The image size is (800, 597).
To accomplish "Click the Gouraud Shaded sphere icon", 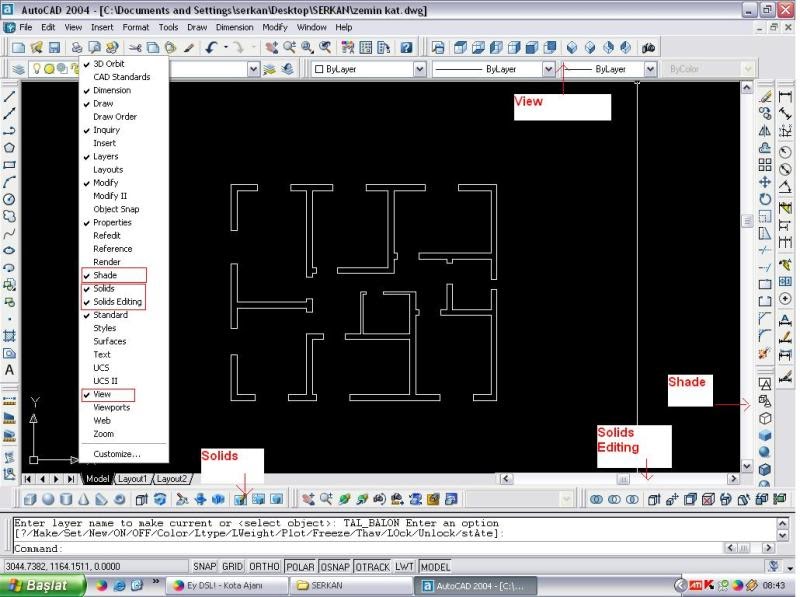I will coord(764,452).
